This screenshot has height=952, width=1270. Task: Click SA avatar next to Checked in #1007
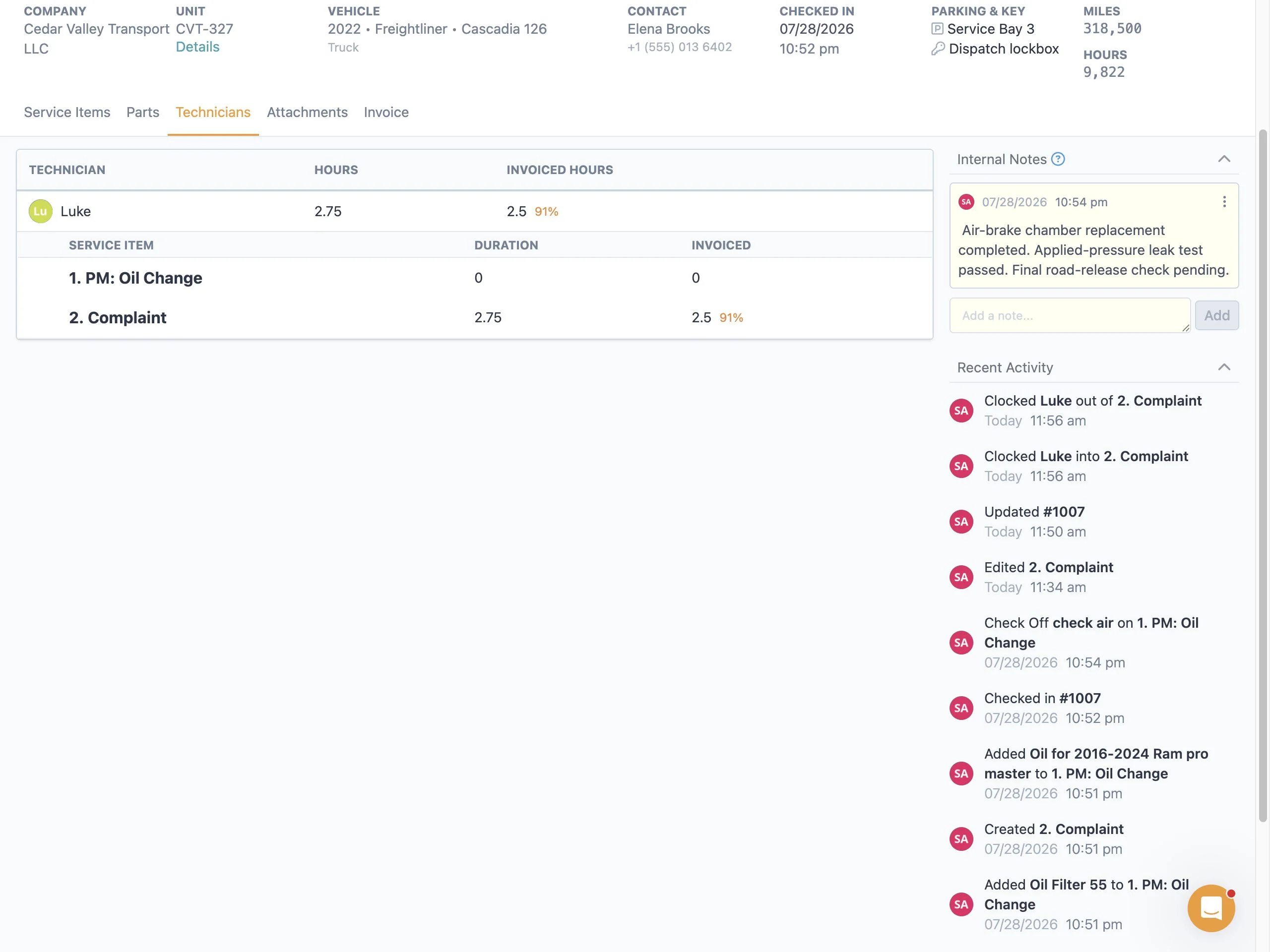[x=961, y=708]
